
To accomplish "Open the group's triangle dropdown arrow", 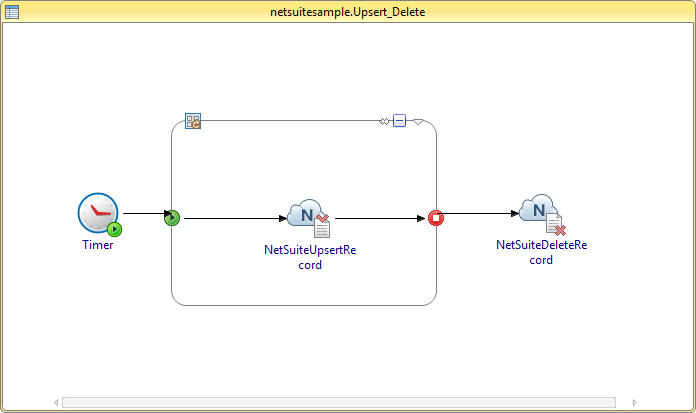I will tap(418, 122).
